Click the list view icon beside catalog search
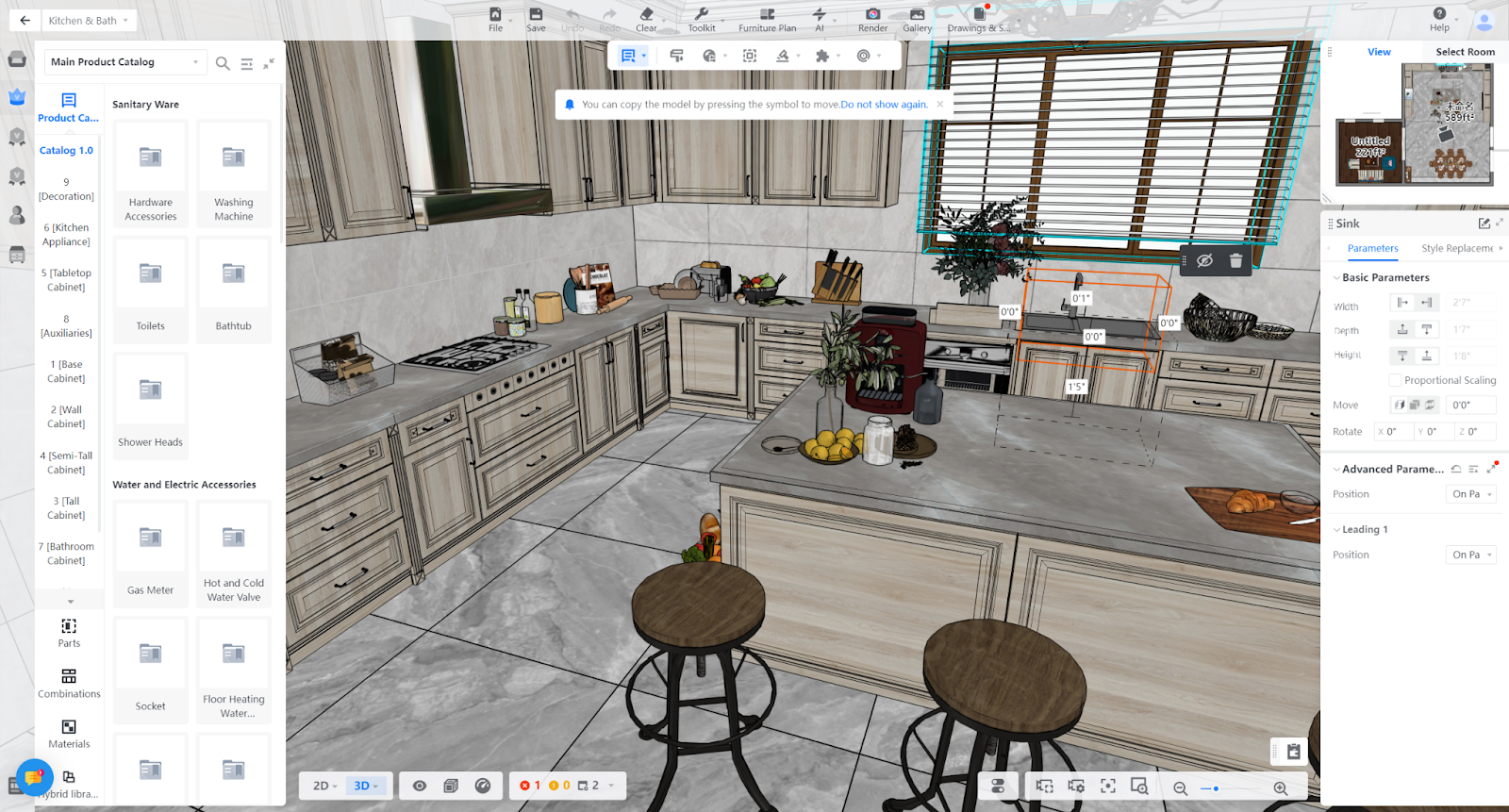 tap(246, 63)
